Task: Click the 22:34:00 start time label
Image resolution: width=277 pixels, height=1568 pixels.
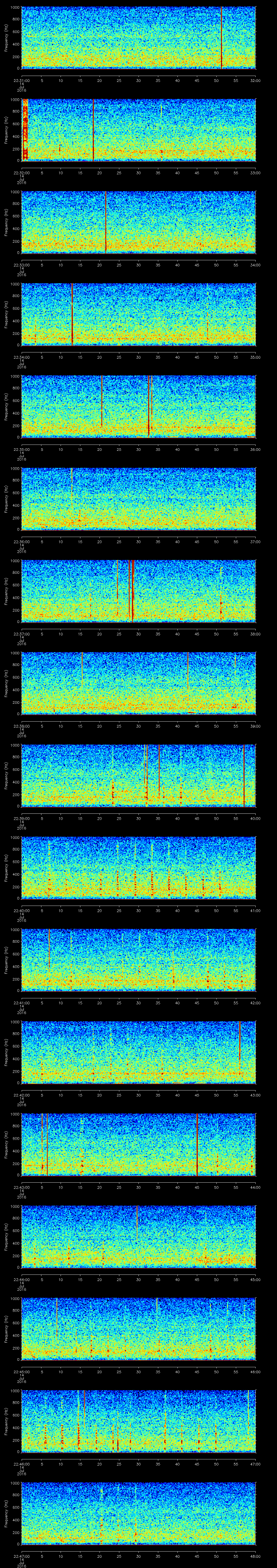Action: tap(22, 357)
